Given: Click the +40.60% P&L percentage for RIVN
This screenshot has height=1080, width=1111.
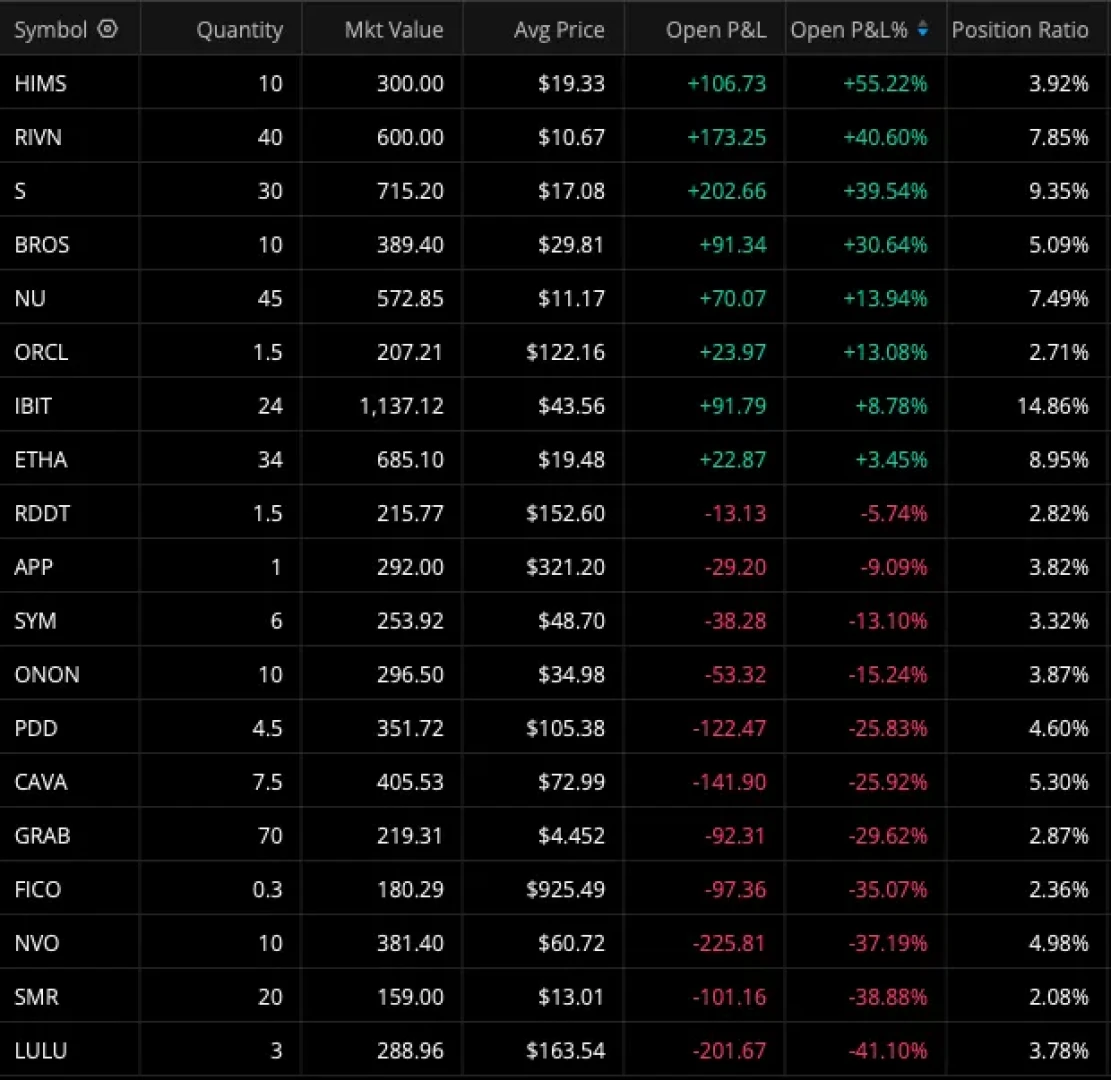Looking at the screenshot, I should pos(885,137).
